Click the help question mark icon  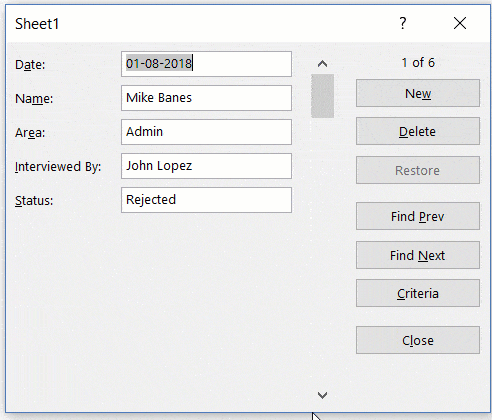tap(403, 23)
